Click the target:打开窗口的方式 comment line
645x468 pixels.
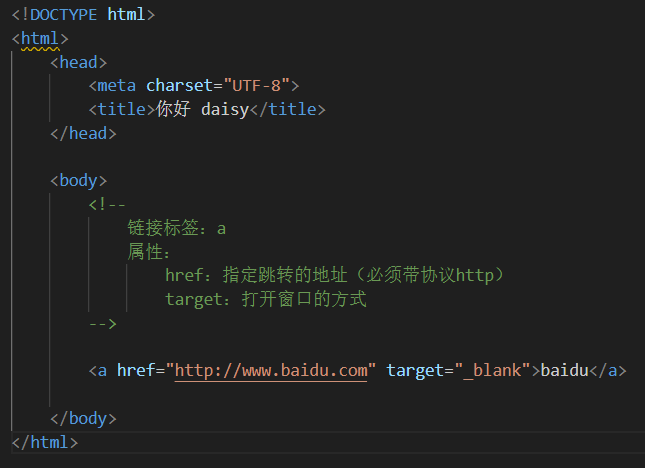pos(266,299)
